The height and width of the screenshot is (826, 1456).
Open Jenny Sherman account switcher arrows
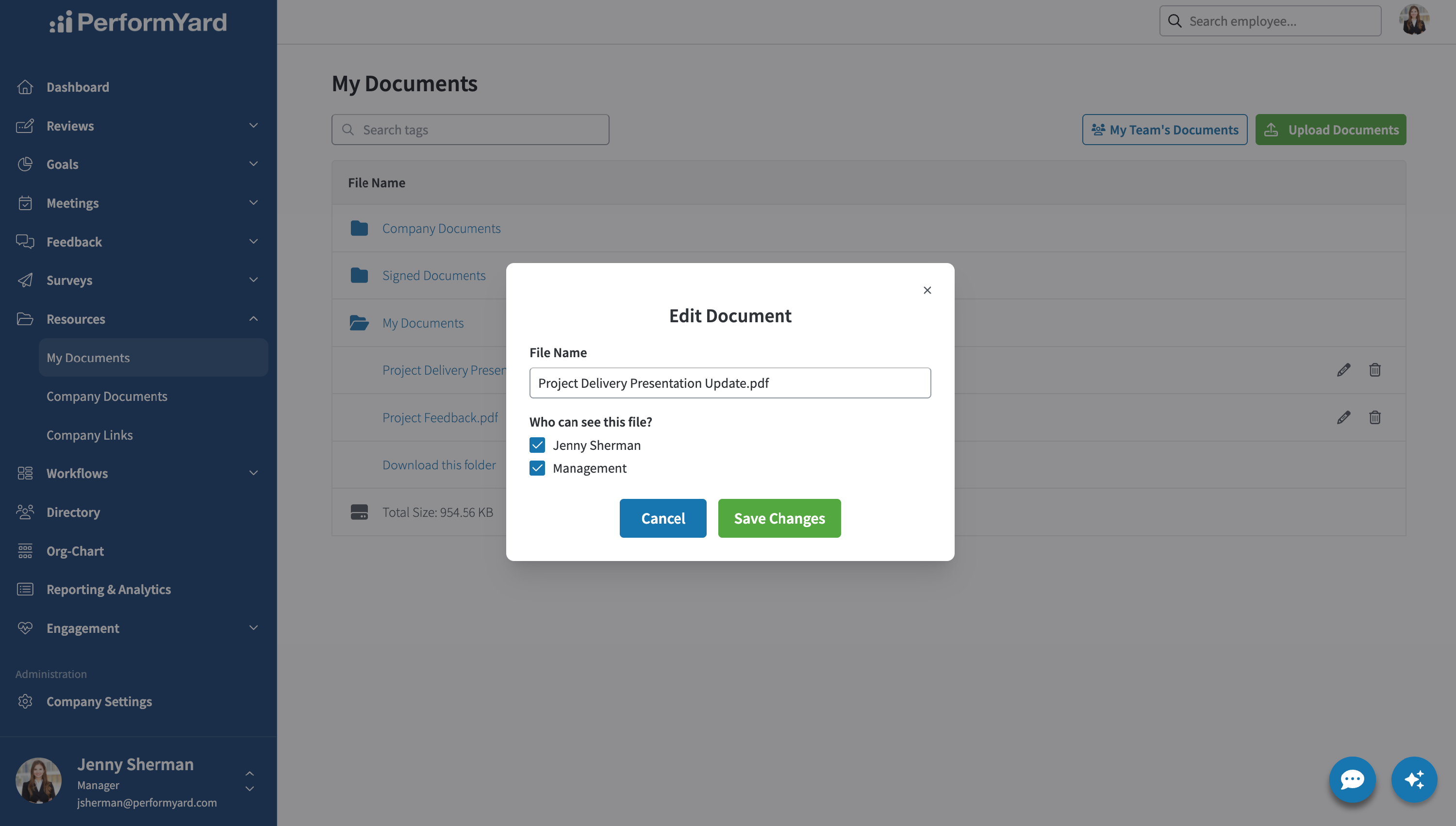click(x=249, y=781)
